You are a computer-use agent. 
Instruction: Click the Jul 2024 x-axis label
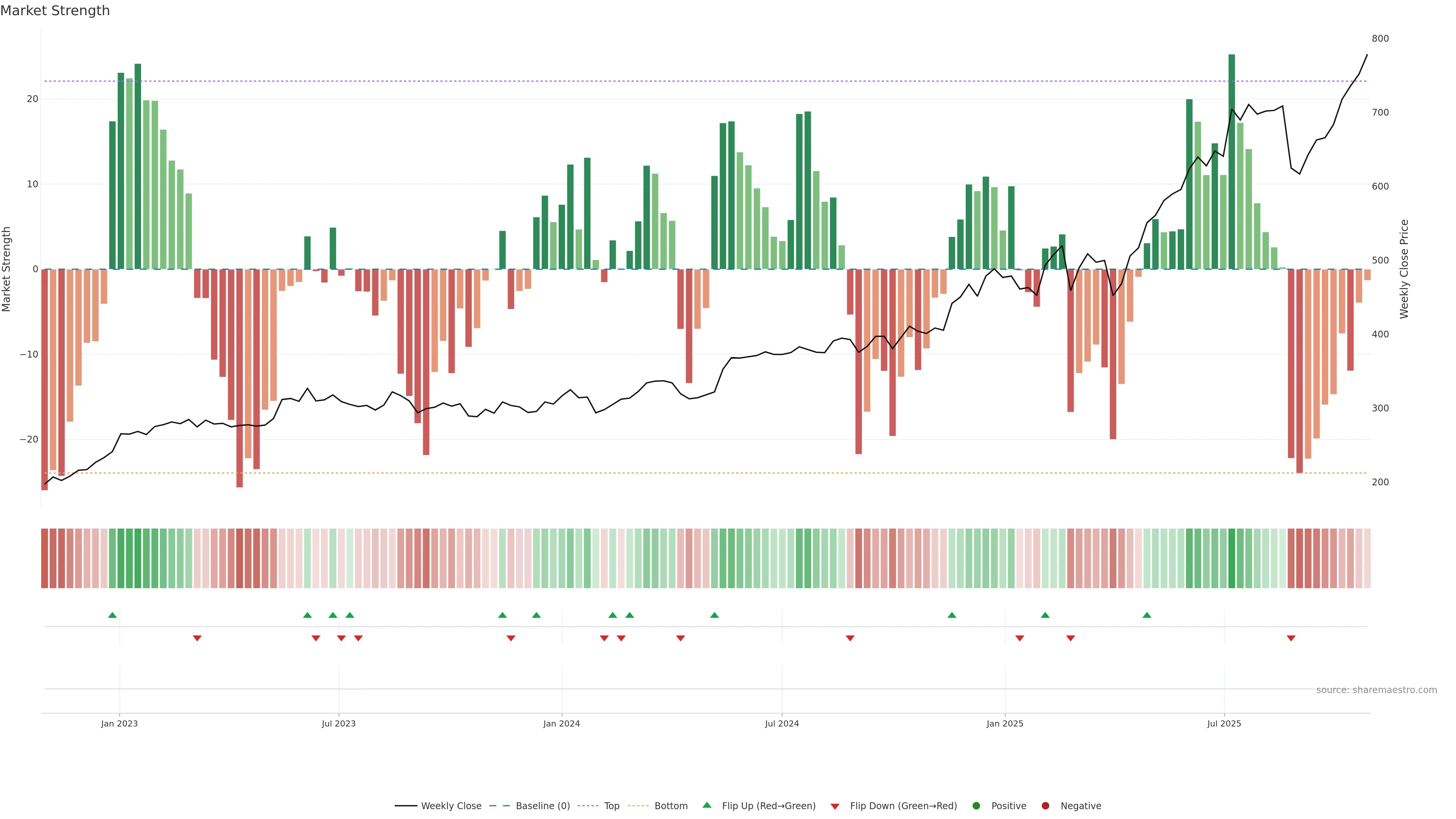pyautogui.click(x=782, y=723)
